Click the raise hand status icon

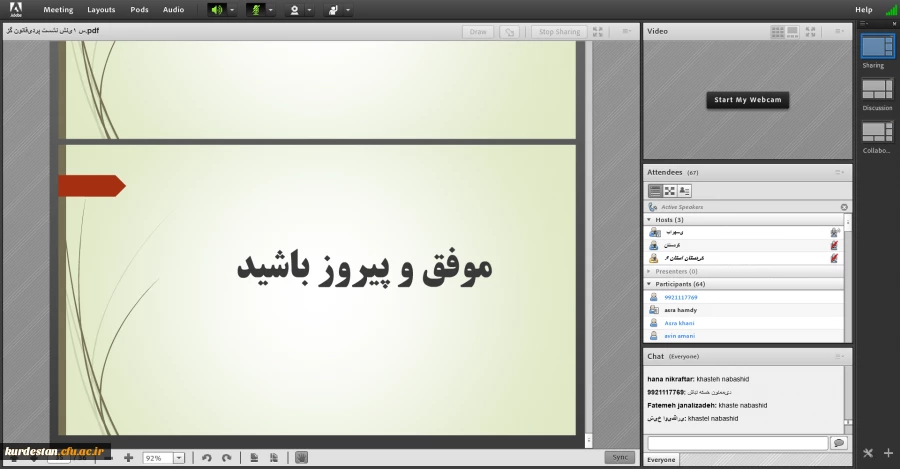[x=332, y=10]
